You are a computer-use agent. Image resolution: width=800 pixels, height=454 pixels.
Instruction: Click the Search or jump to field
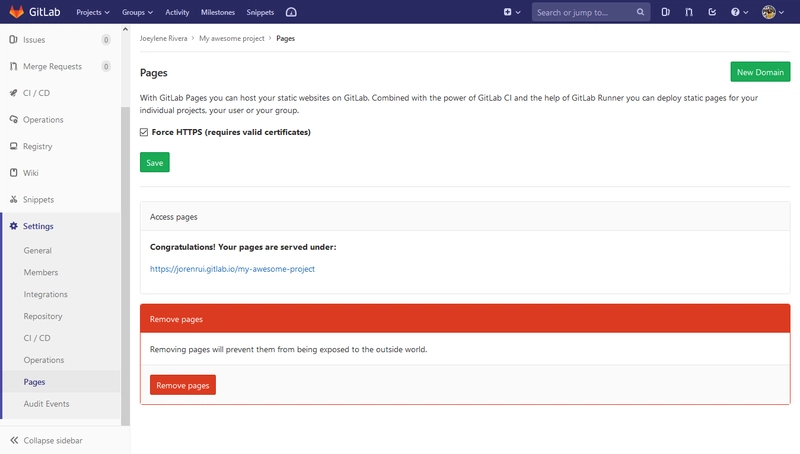point(584,12)
